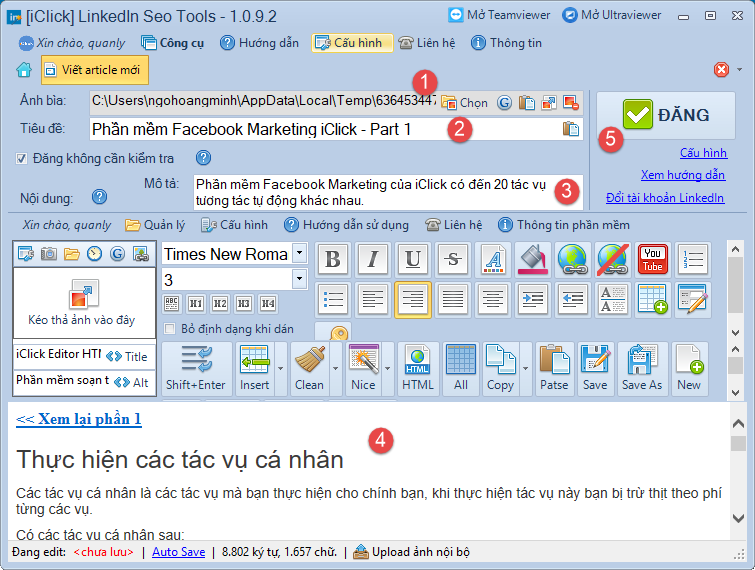
Task: Click Mở Teamviewer in the title bar
Action: 499,15
